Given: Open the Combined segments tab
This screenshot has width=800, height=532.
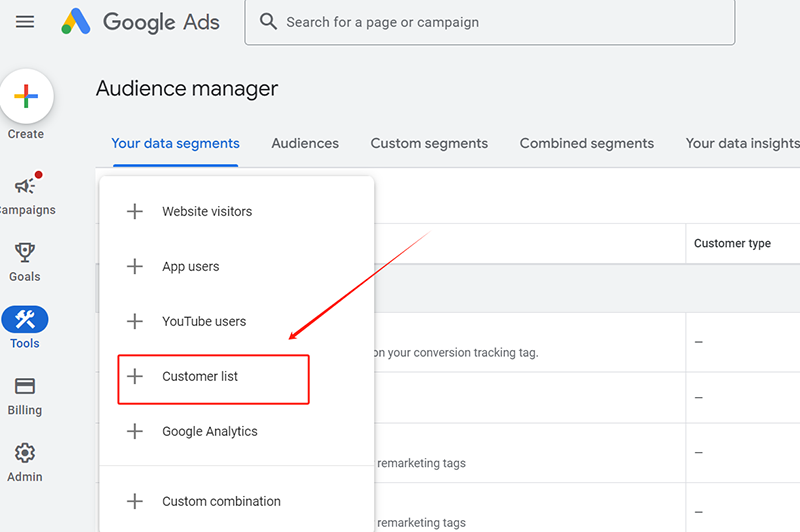Looking at the screenshot, I should pos(586,143).
